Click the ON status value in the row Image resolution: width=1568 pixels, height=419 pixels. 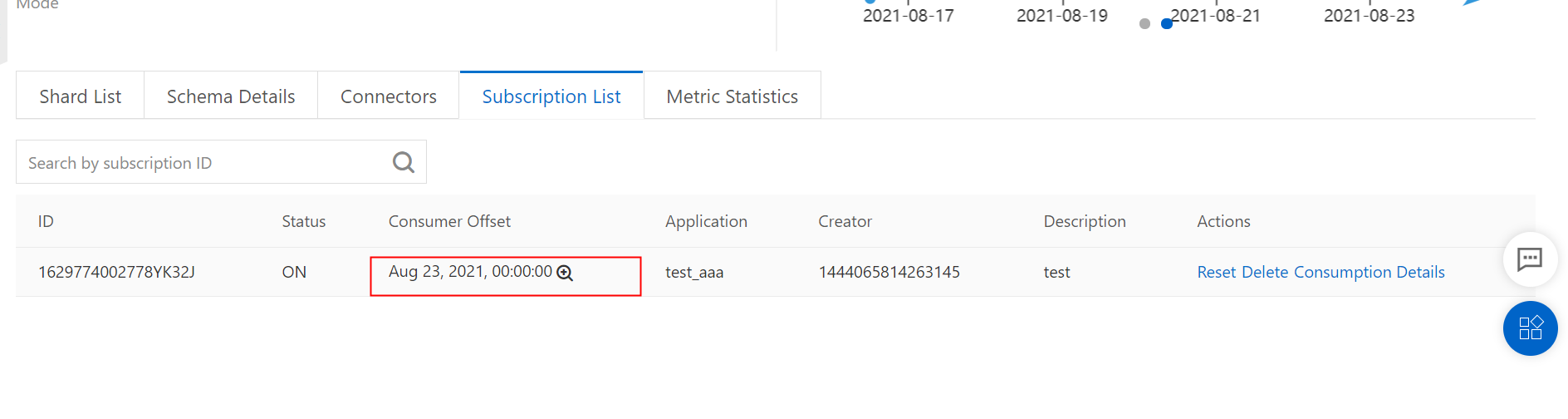(x=294, y=272)
